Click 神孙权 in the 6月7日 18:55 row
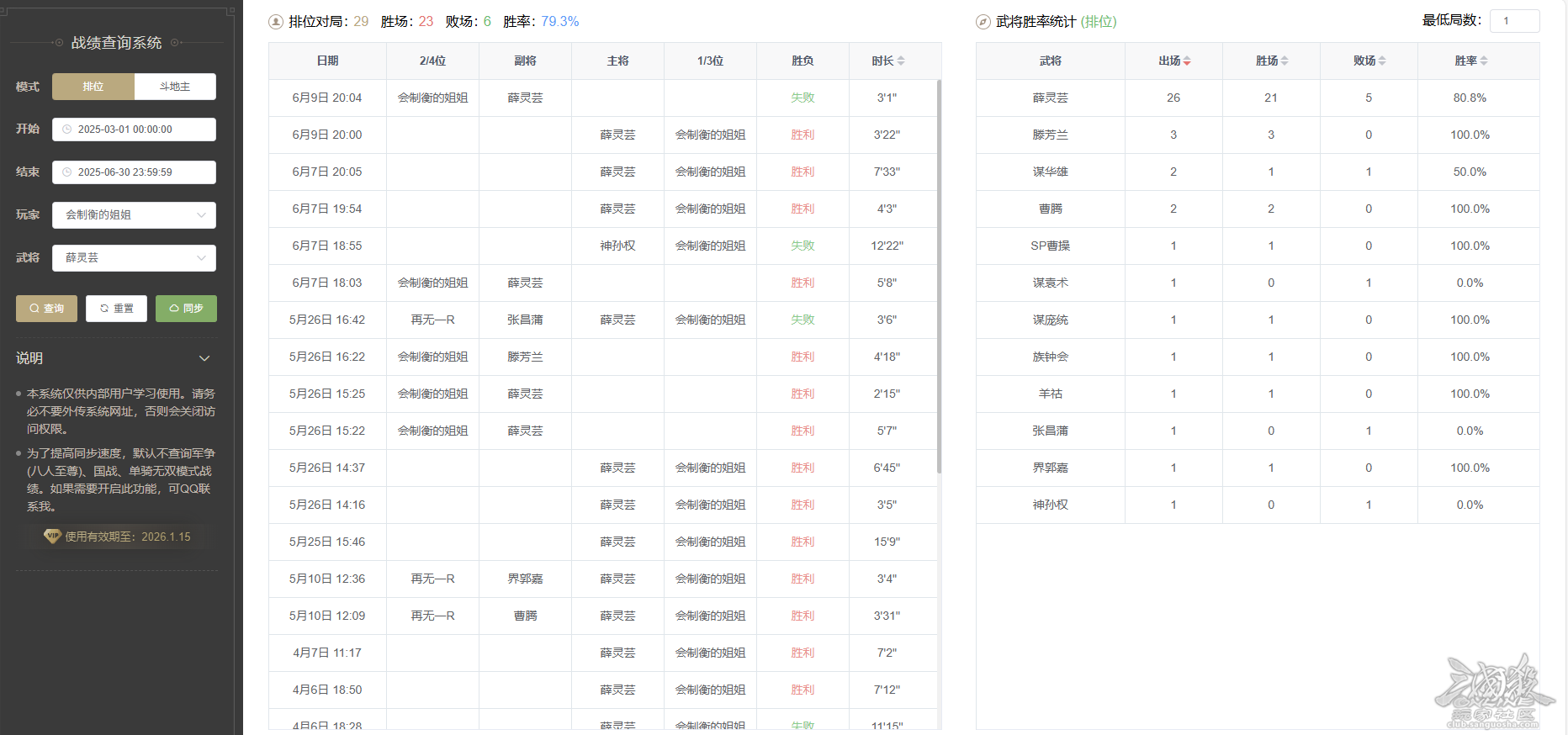Viewport: 1568px width, 735px height. pos(617,246)
